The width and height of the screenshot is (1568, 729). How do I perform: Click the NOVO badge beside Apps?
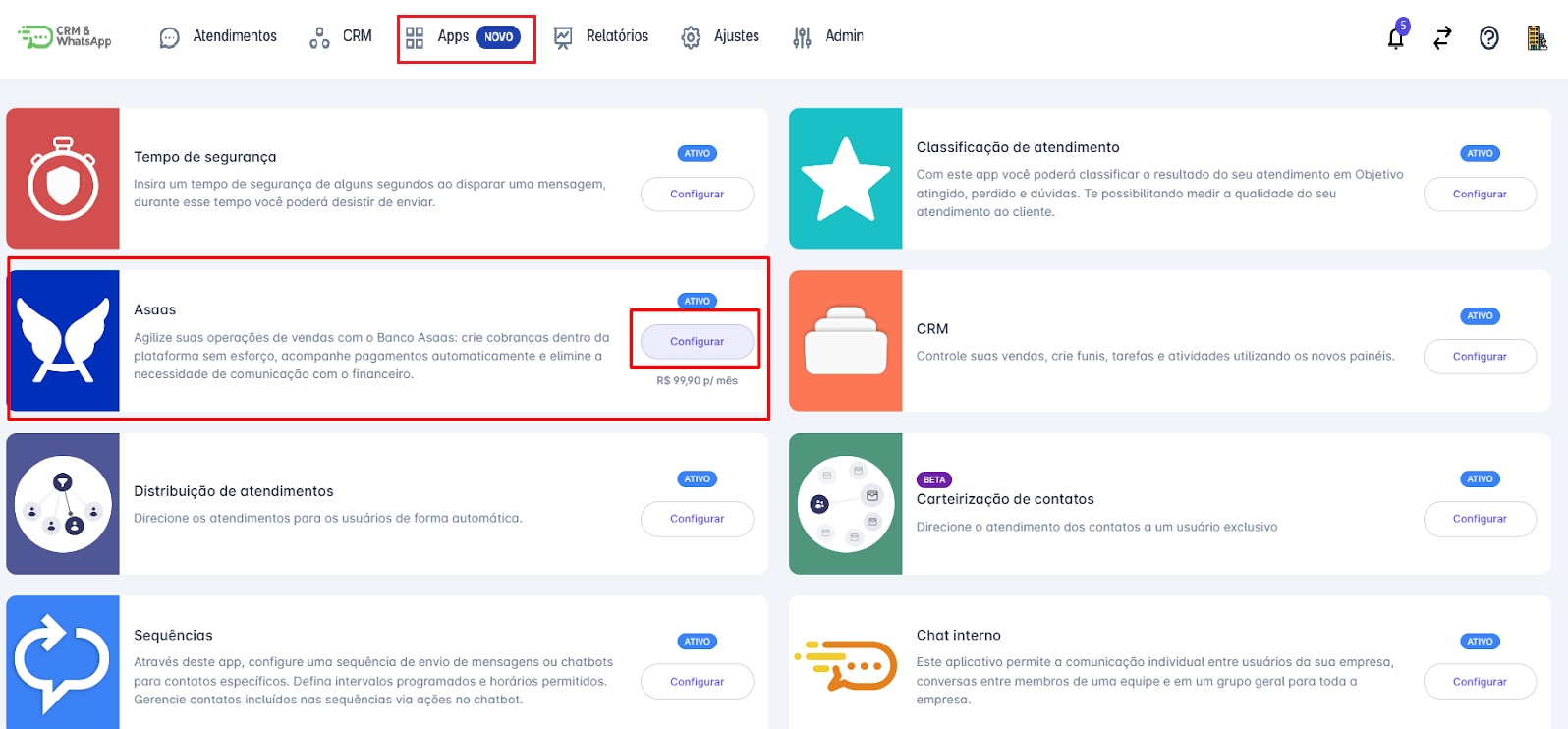499,37
